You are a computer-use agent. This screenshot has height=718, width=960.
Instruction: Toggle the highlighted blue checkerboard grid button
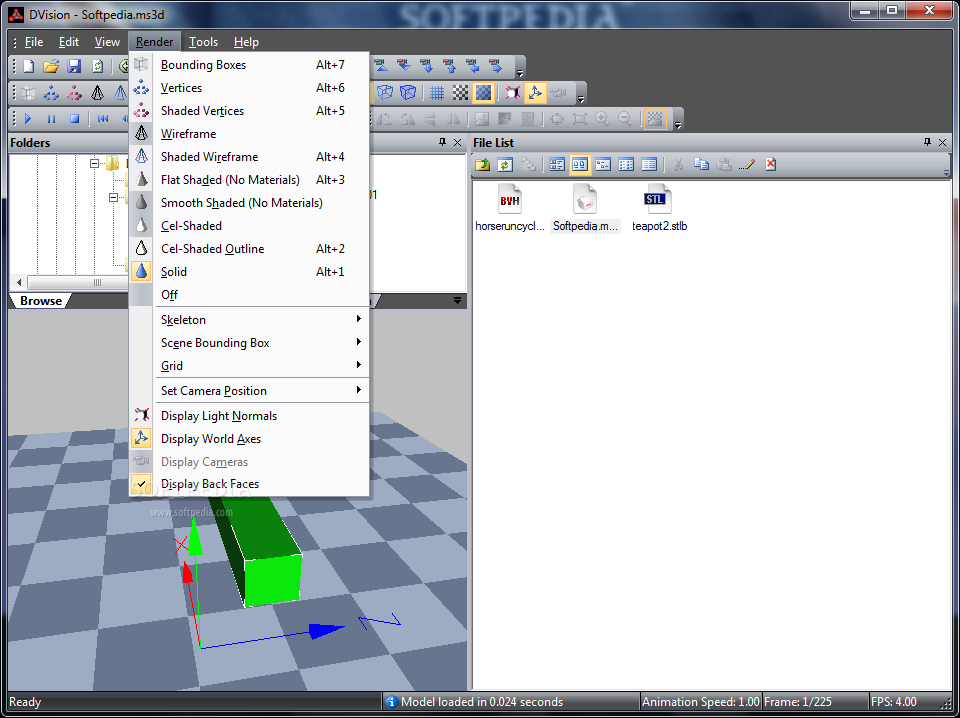coord(484,93)
